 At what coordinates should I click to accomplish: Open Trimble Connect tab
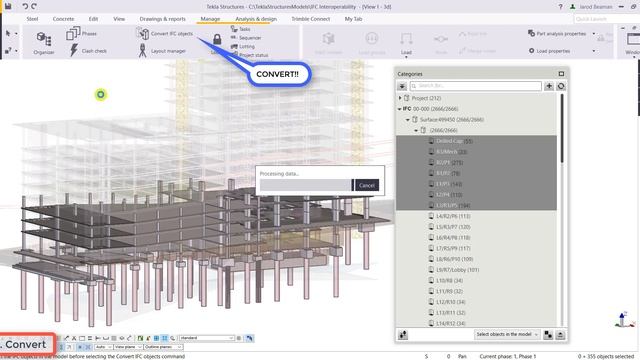point(310,19)
